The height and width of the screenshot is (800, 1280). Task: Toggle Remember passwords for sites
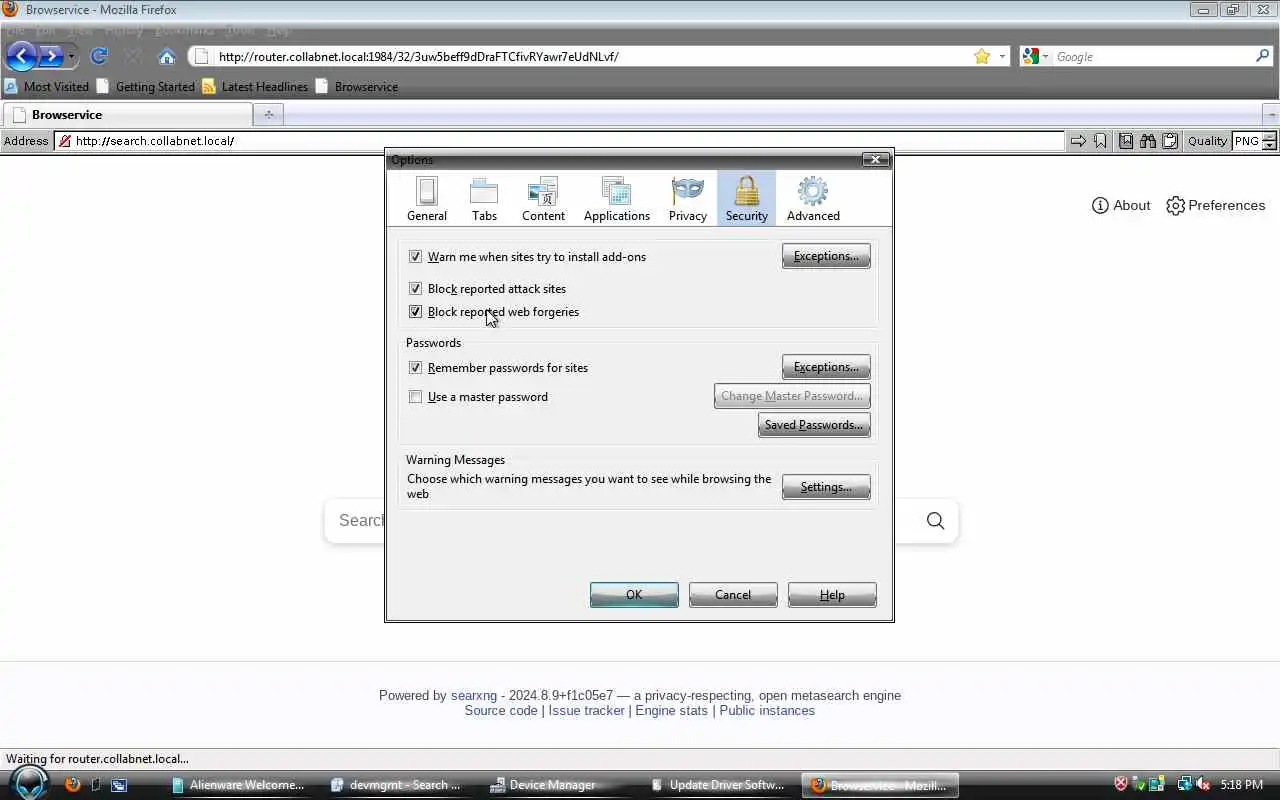click(415, 368)
